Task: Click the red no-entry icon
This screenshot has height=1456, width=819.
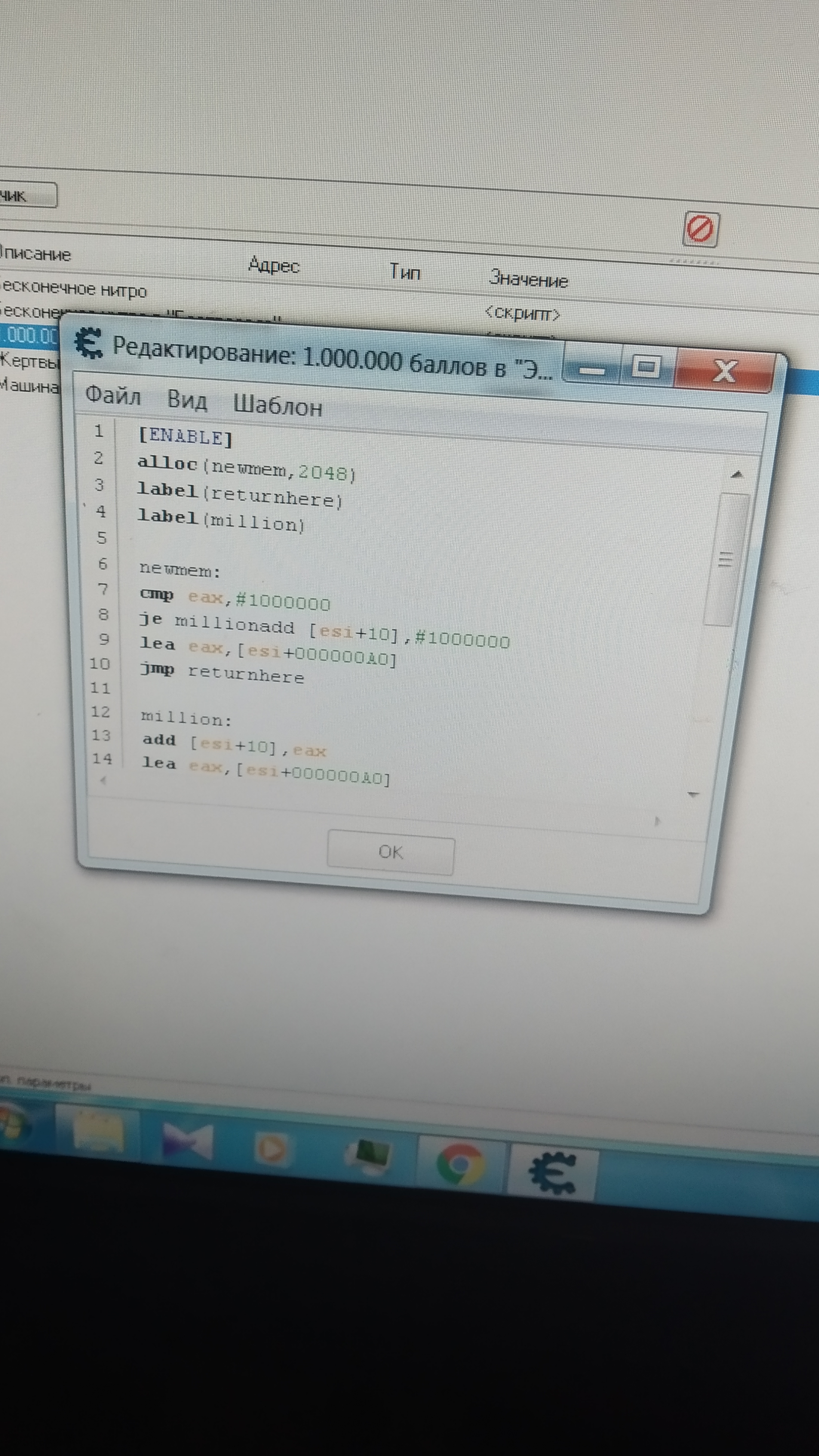Action: (x=700, y=229)
